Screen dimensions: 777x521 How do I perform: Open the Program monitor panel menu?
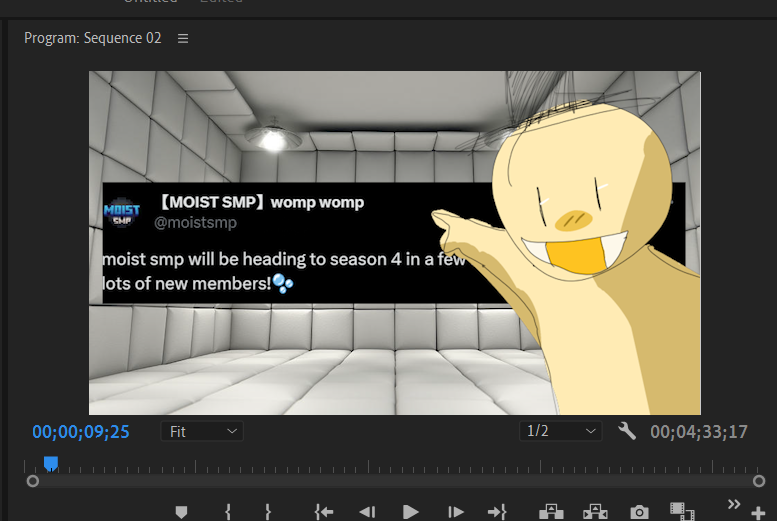[x=183, y=39]
